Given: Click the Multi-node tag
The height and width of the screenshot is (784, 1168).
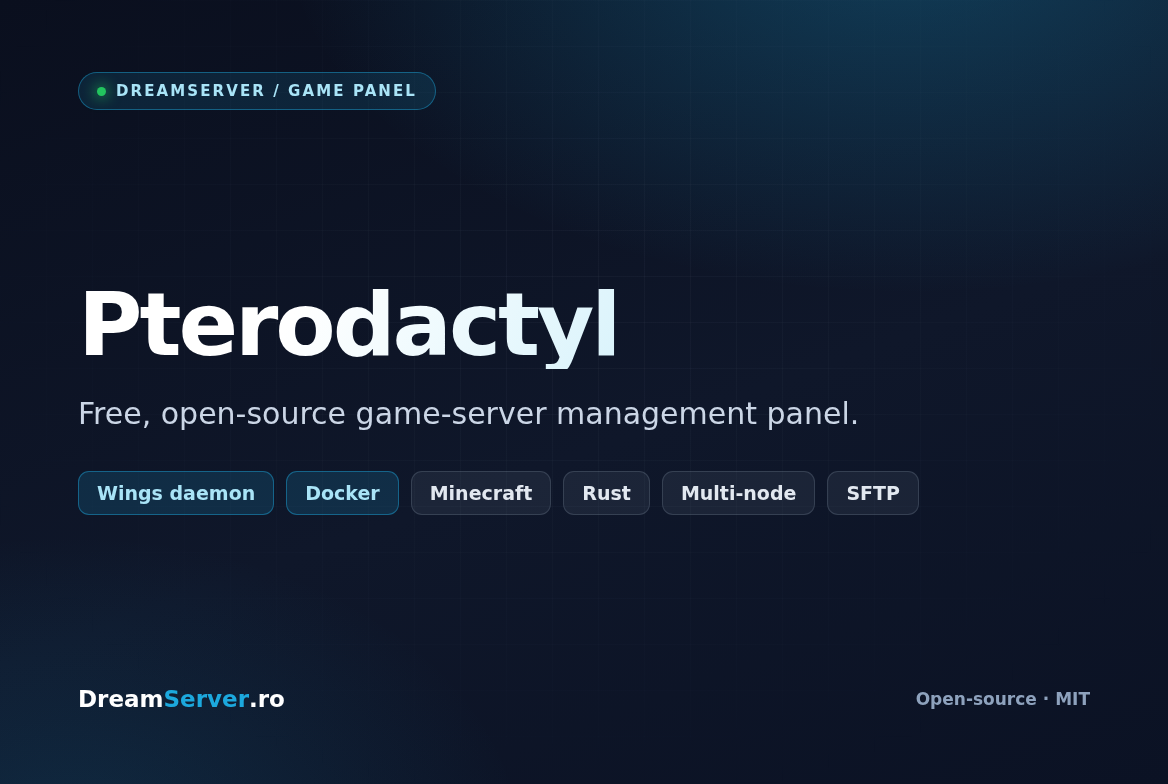Looking at the screenshot, I should pos(738,493).
